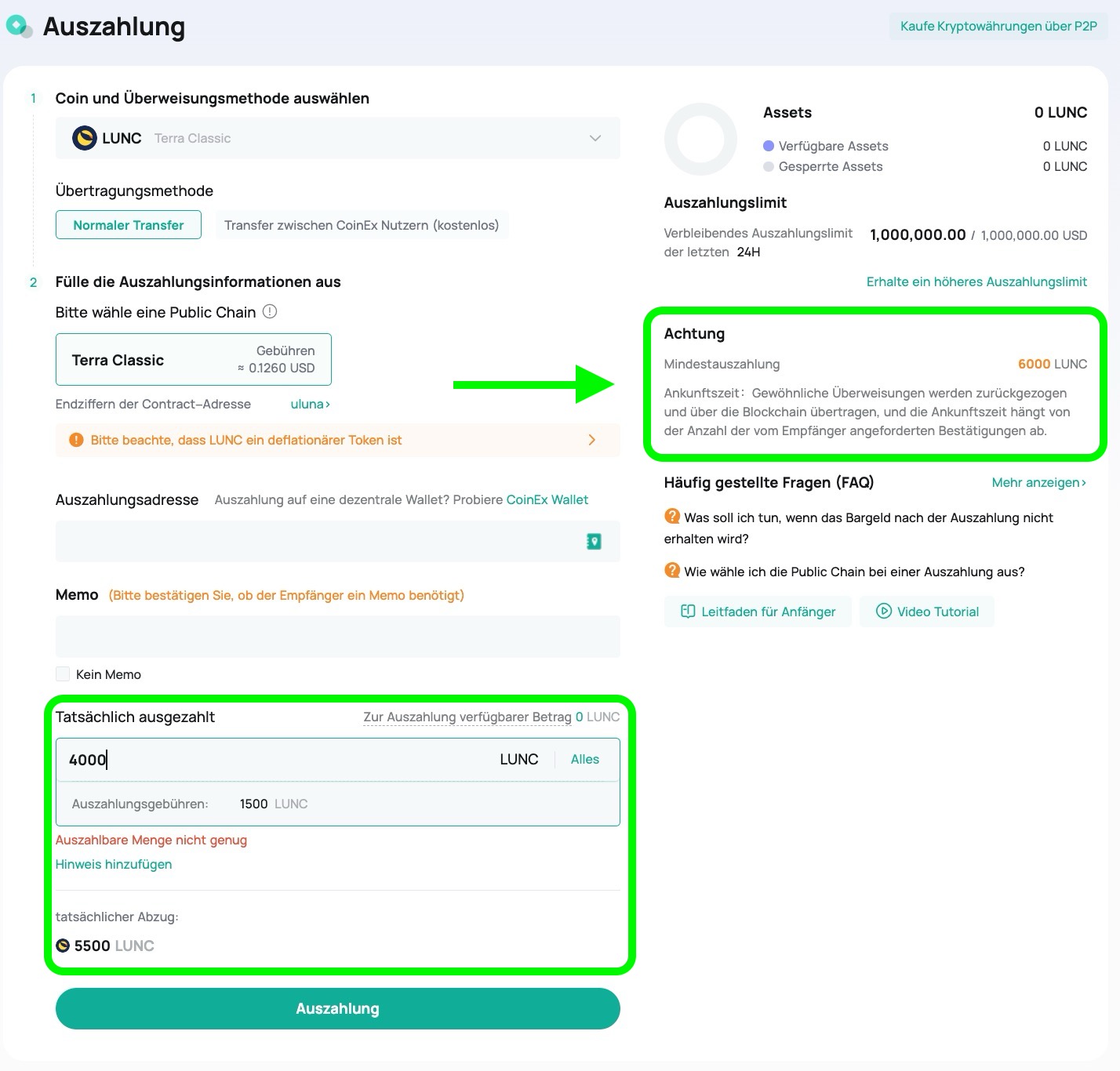Click the info icon beside Public Chain

click(x=270, y=312)
